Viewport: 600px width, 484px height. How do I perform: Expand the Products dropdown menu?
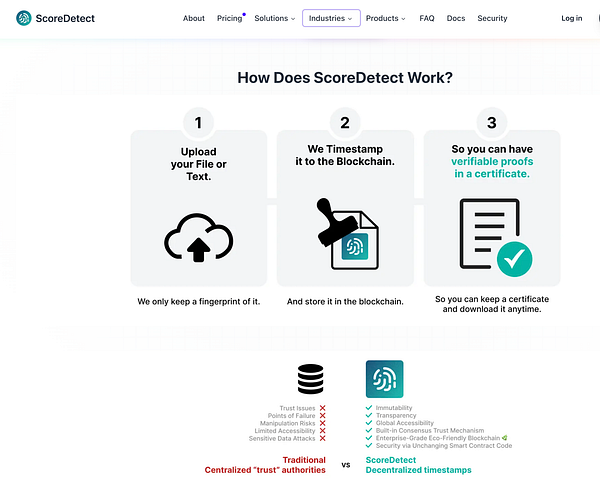385,18
